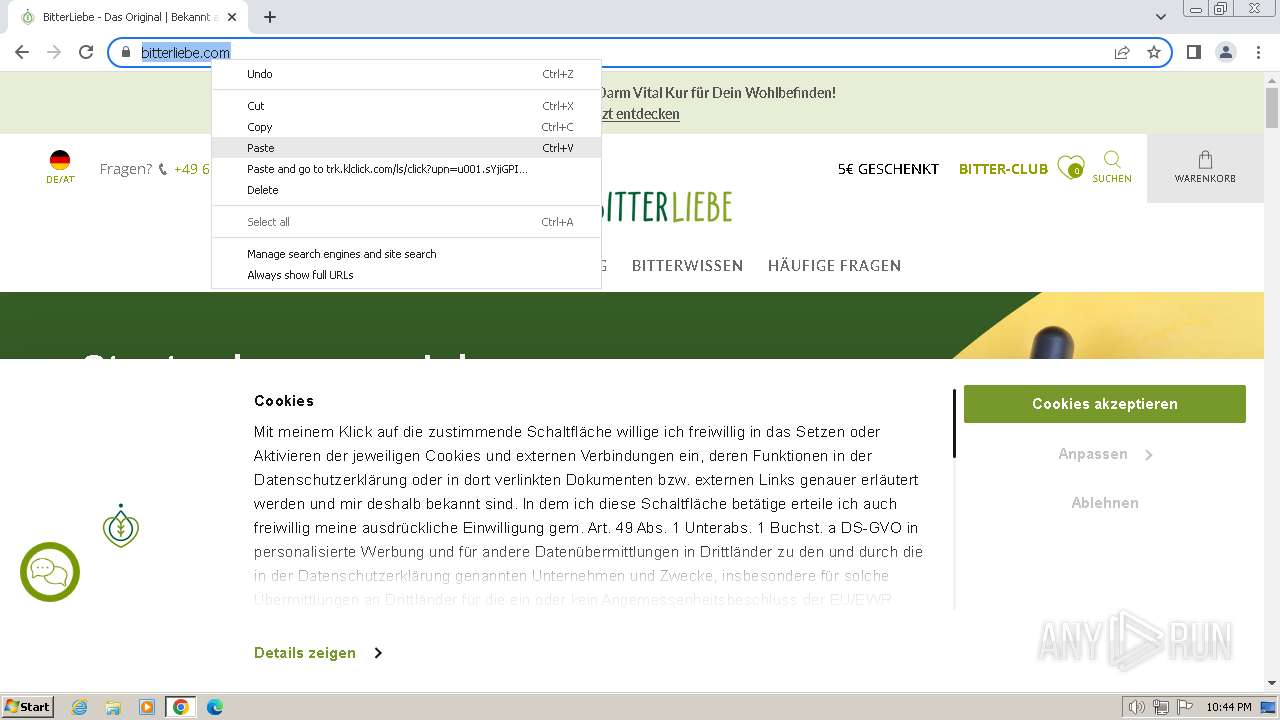Choose Undo in context menu

point(406,74)
